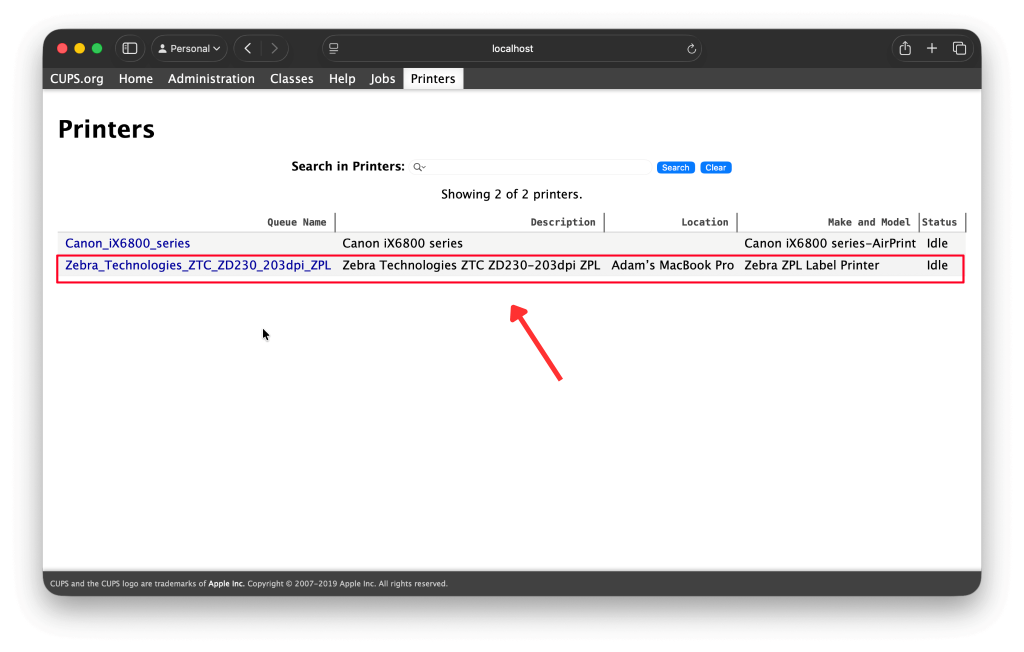Open the Classes tab
The image size is (1024, 652).
tap(291, 79)
